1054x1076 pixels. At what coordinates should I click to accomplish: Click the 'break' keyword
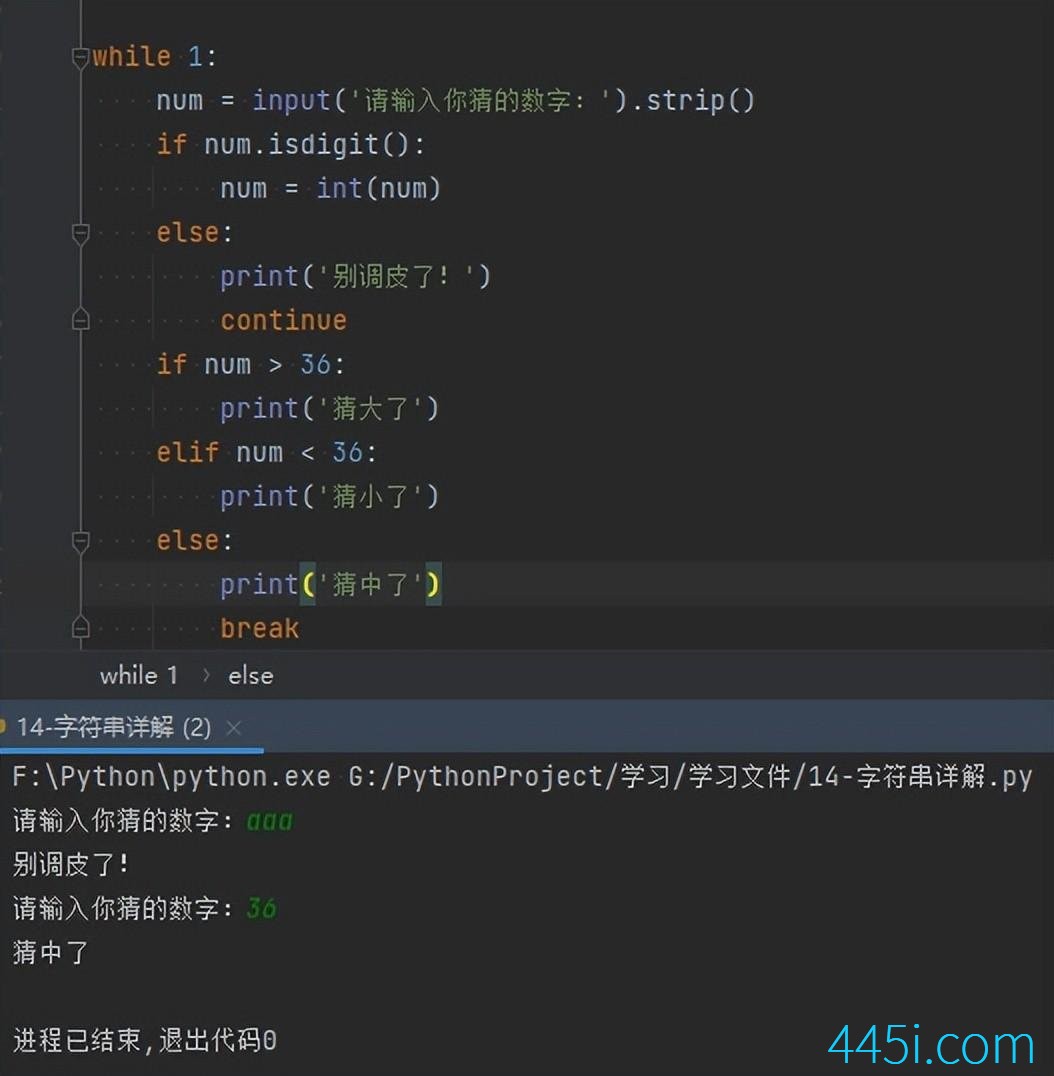coord(259,629)
